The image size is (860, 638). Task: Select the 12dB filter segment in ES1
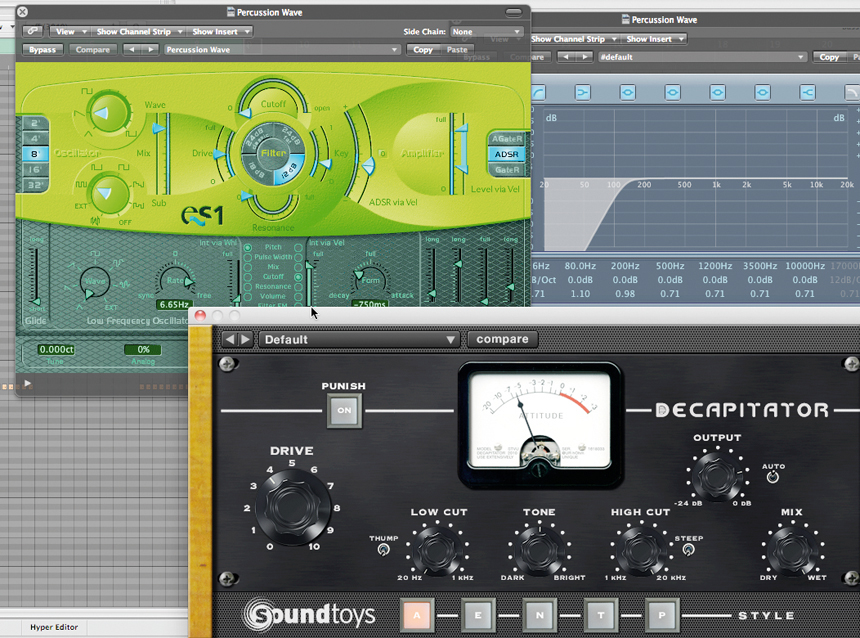pyautogui.click(x=289, y=171)
